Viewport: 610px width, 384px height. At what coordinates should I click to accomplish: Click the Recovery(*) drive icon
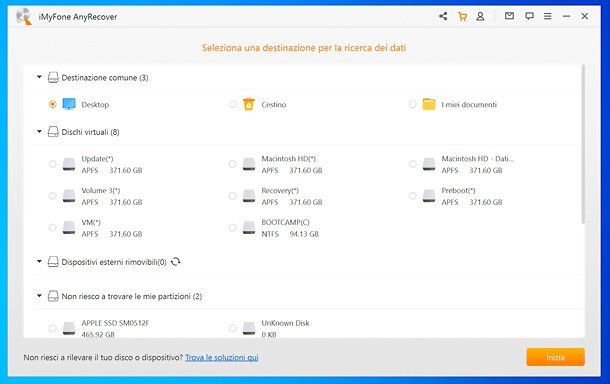click(249, 196)
